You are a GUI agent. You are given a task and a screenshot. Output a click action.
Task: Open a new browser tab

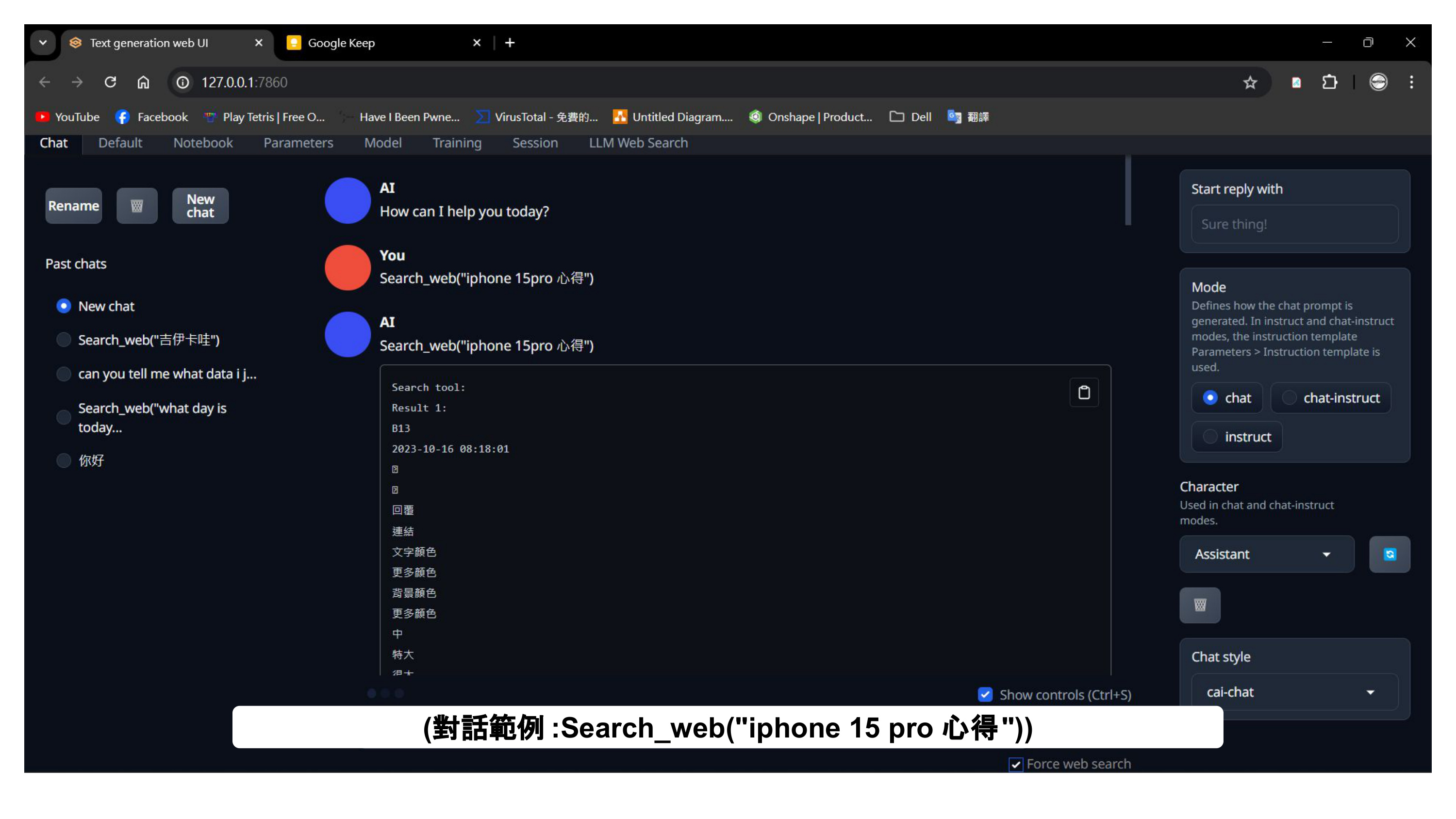point(510,43)
